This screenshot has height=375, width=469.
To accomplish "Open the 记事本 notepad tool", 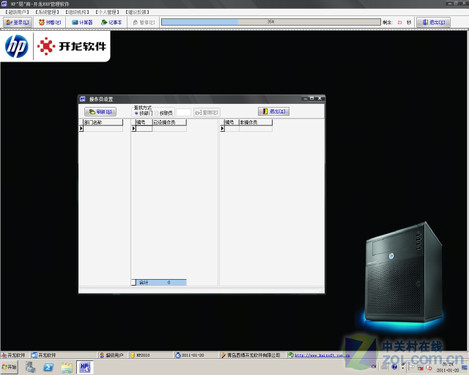I will click(x=112, y=22).
